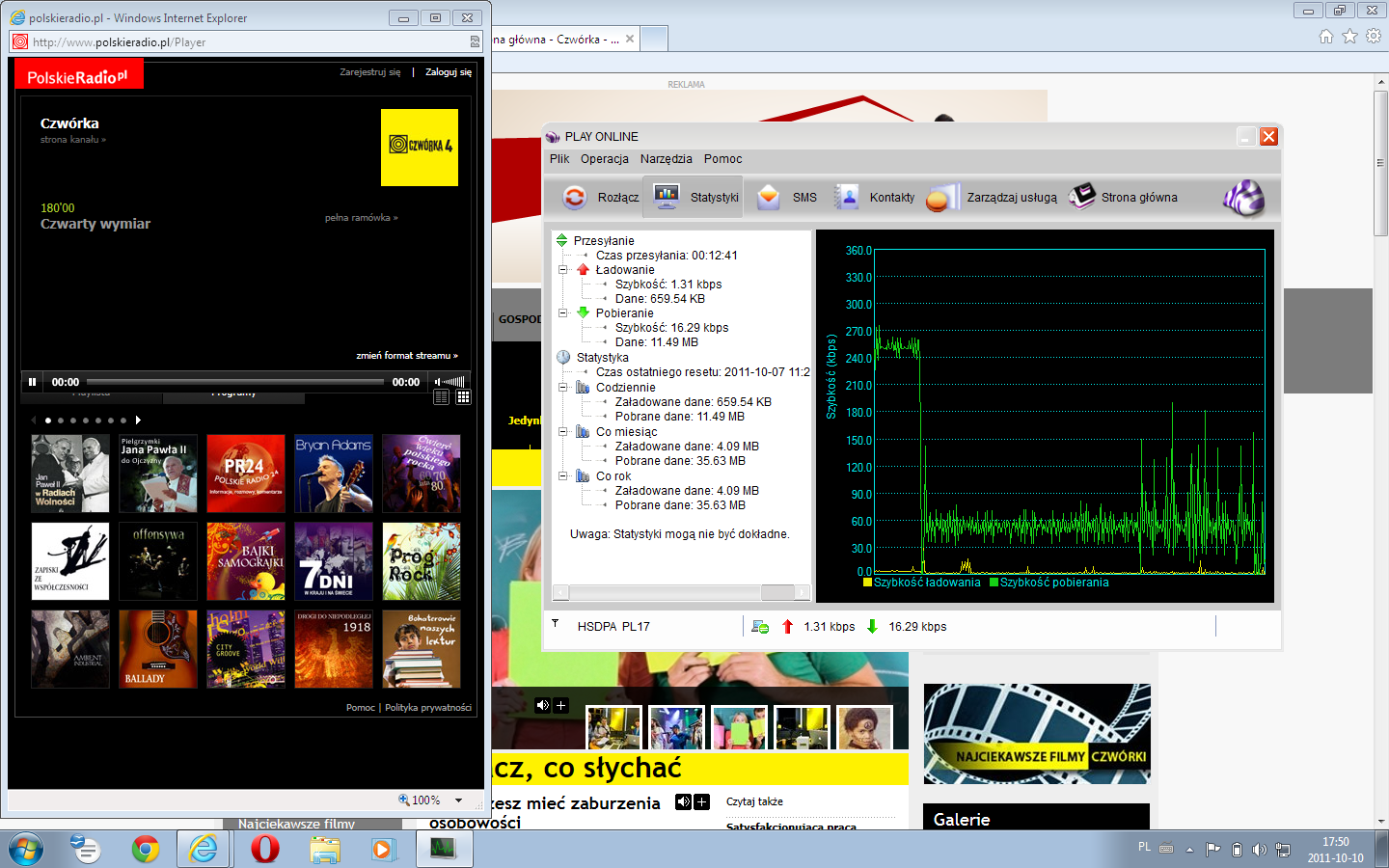Open the media player taskbar icon

384,849
